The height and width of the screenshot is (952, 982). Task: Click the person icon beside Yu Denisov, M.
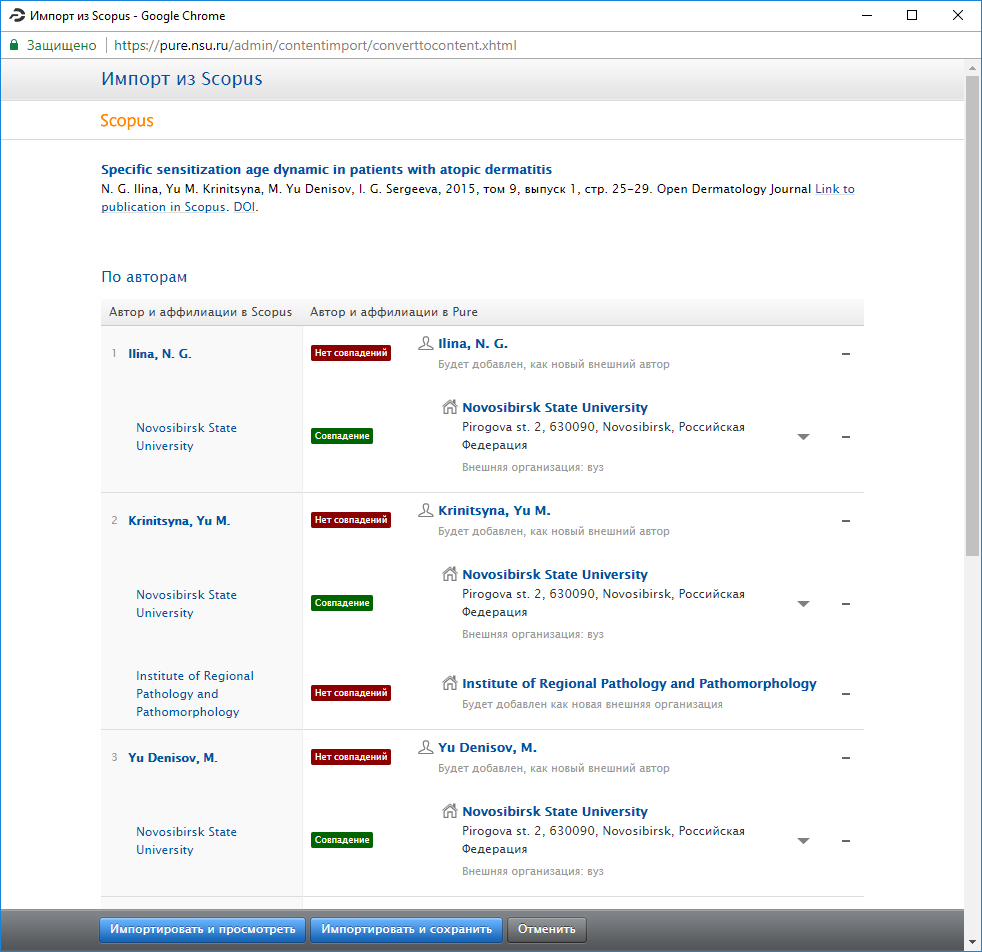(x=426, y=747)
